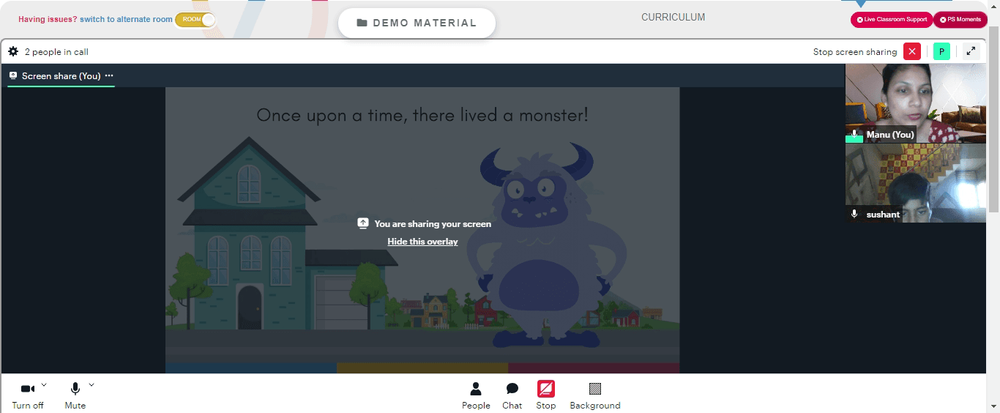The height and width of the screenshot is (413, 1000).
Task: Open the Chat panel
Action: tap(512, 396)
